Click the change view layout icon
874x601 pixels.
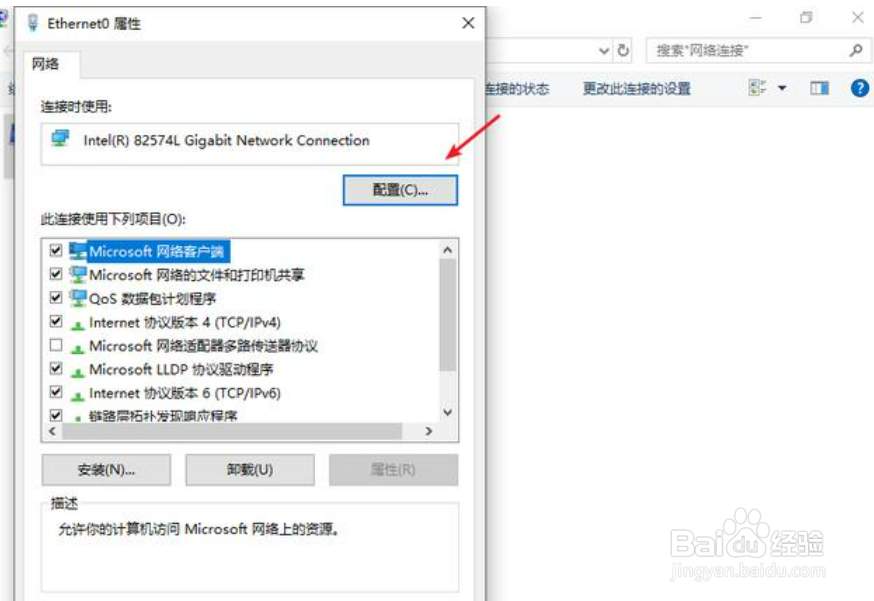[757, 88]
